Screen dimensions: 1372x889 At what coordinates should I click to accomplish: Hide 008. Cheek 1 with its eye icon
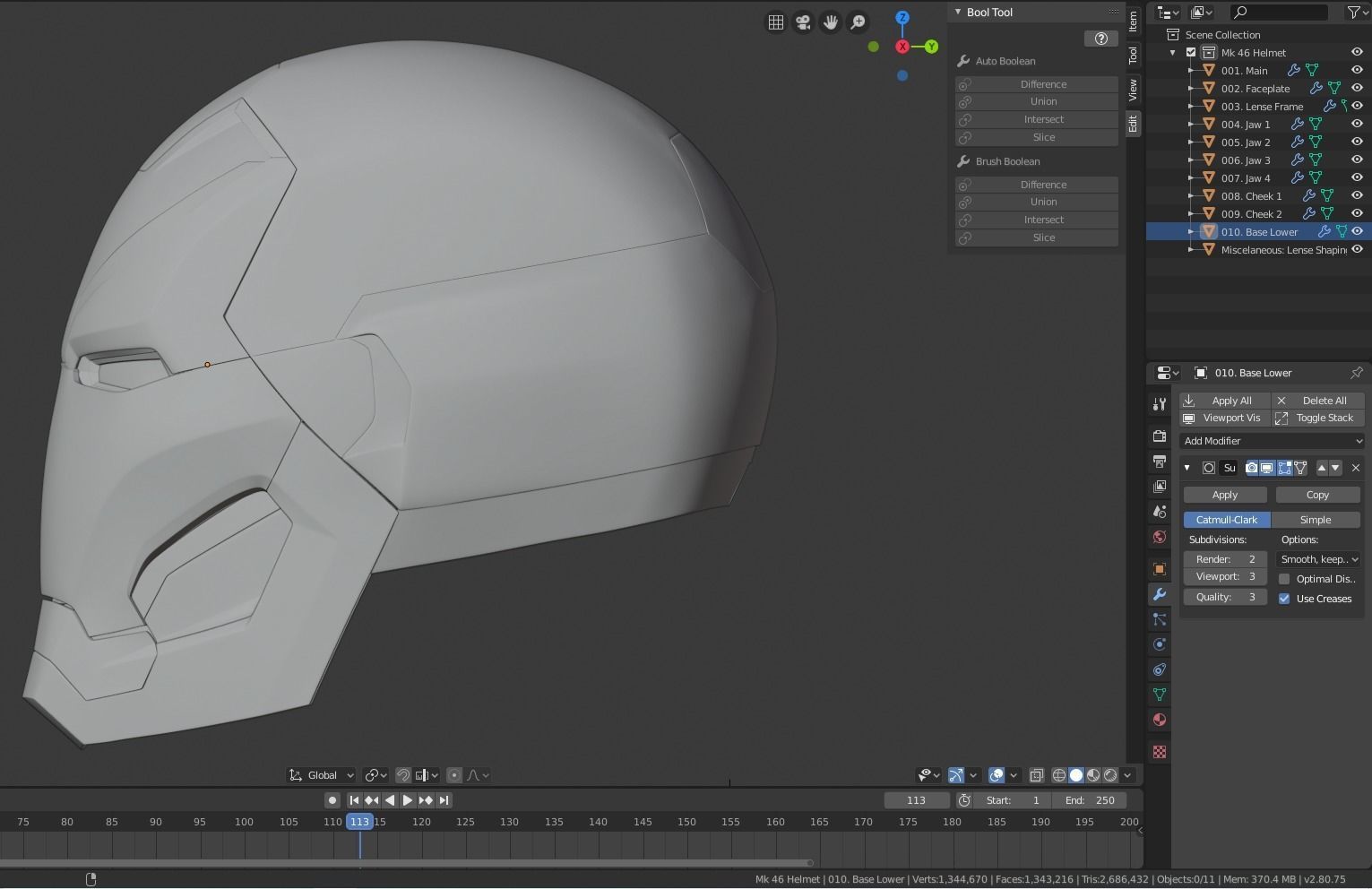click(1357, 196)
